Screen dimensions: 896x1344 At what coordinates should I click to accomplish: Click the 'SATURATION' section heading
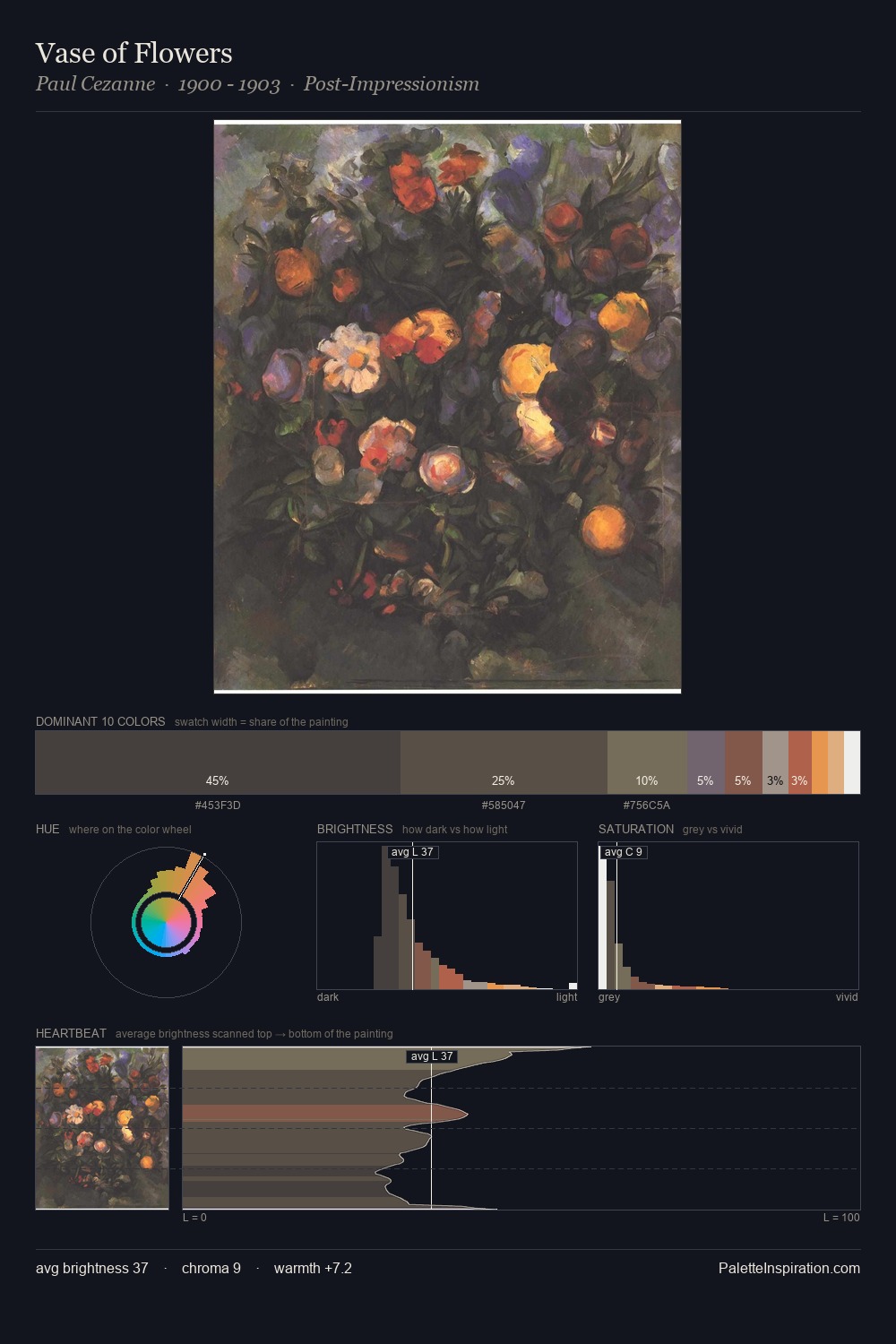tap(636, 829)
